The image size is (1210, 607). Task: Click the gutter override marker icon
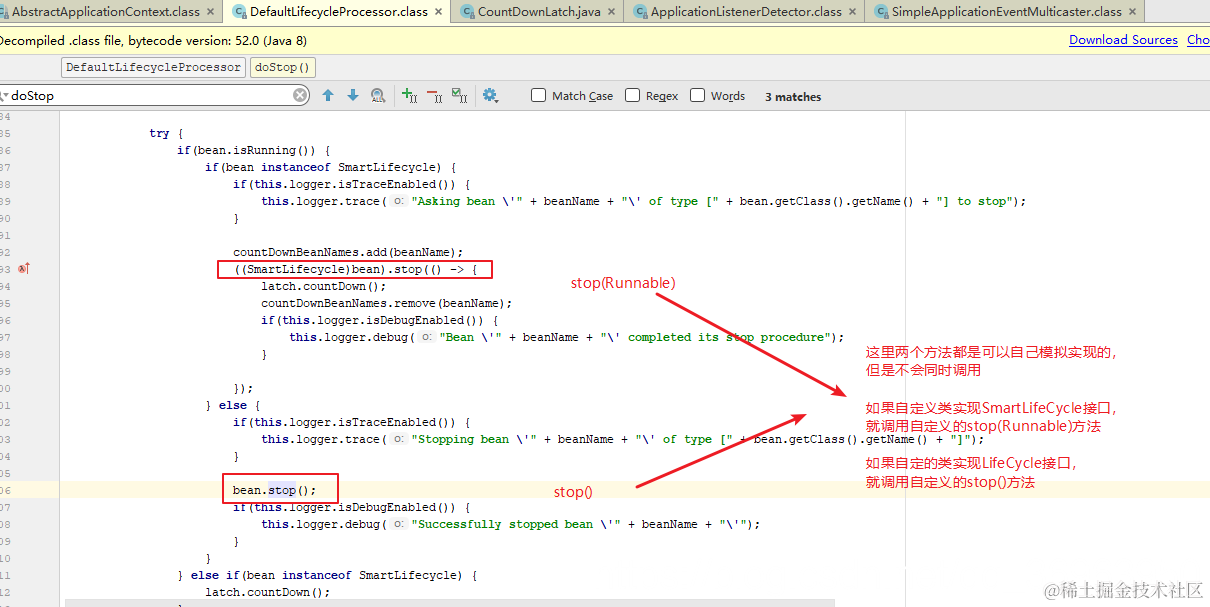(x=24, y=269)
